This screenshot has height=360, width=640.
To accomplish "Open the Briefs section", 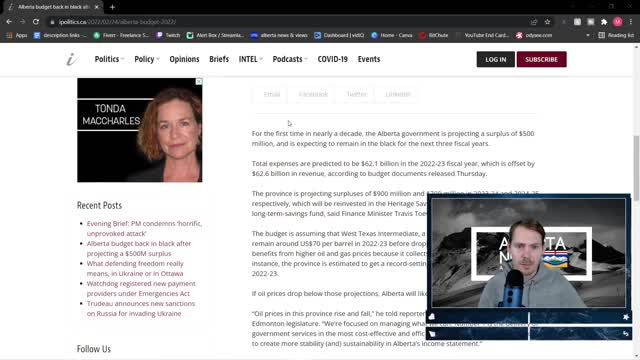I will 219,59.
